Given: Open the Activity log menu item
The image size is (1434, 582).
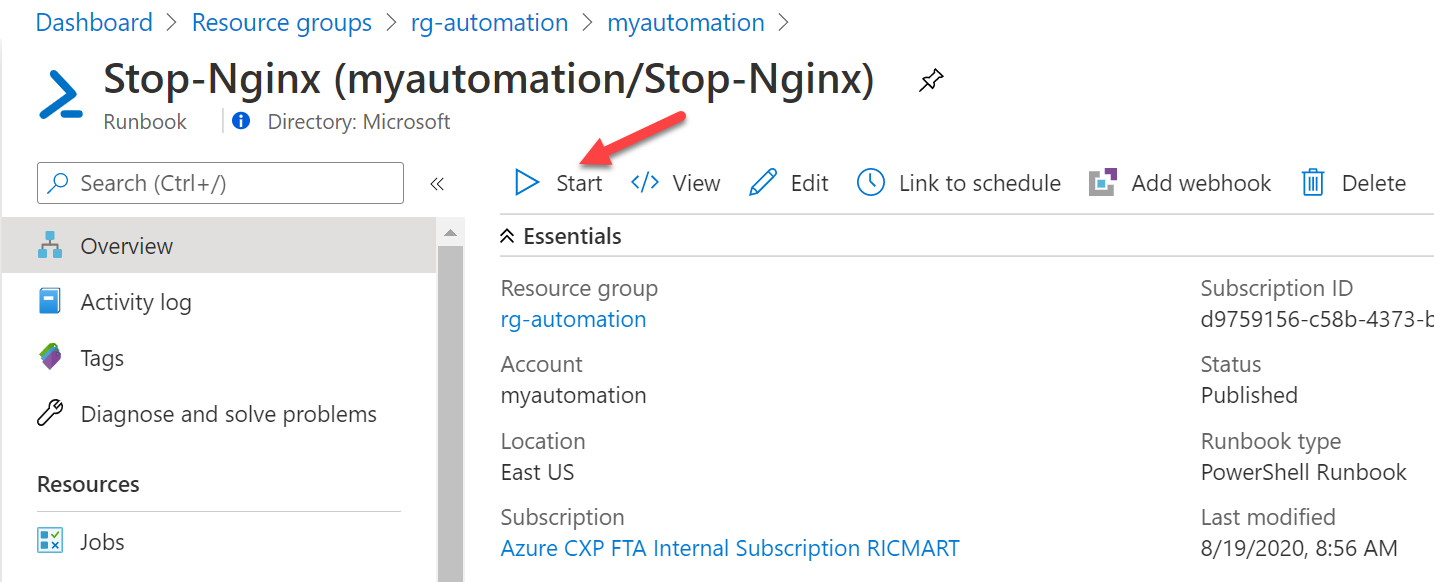Looking at the screenshot, I should (x=219, y=302).
